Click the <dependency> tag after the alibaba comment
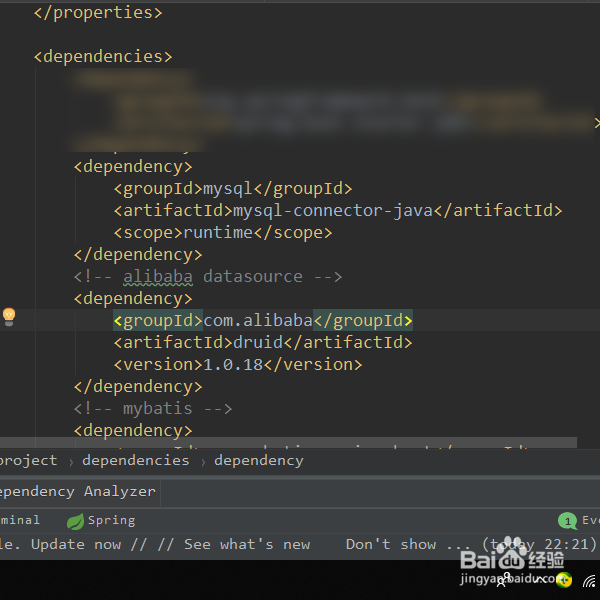The width and height of the screenshot is (600, 600). coord(133,298)
